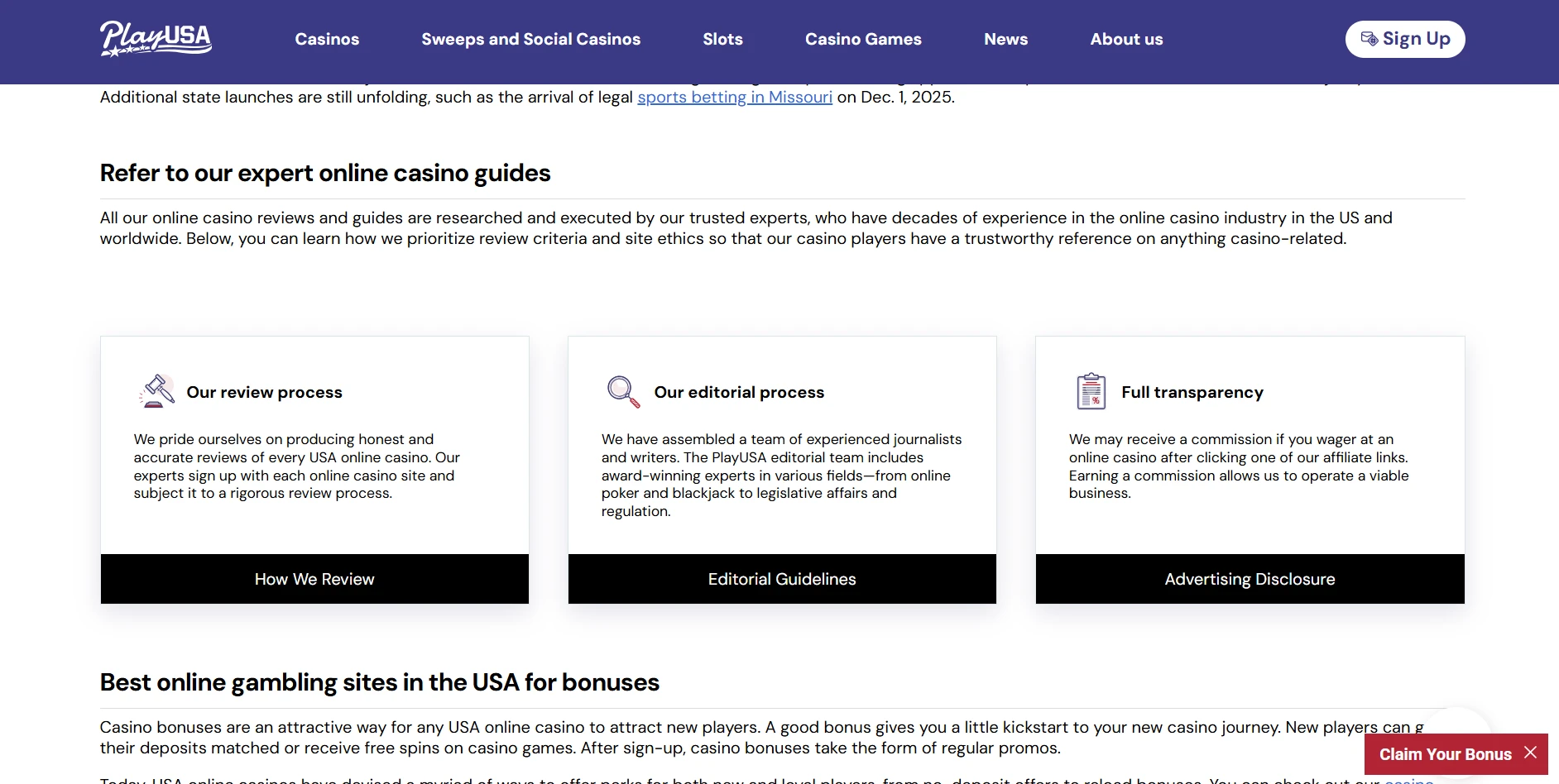Screen dimensions: 1559x784
Task: Click the clipboard transparency icon
Action: pos(1091,391)
